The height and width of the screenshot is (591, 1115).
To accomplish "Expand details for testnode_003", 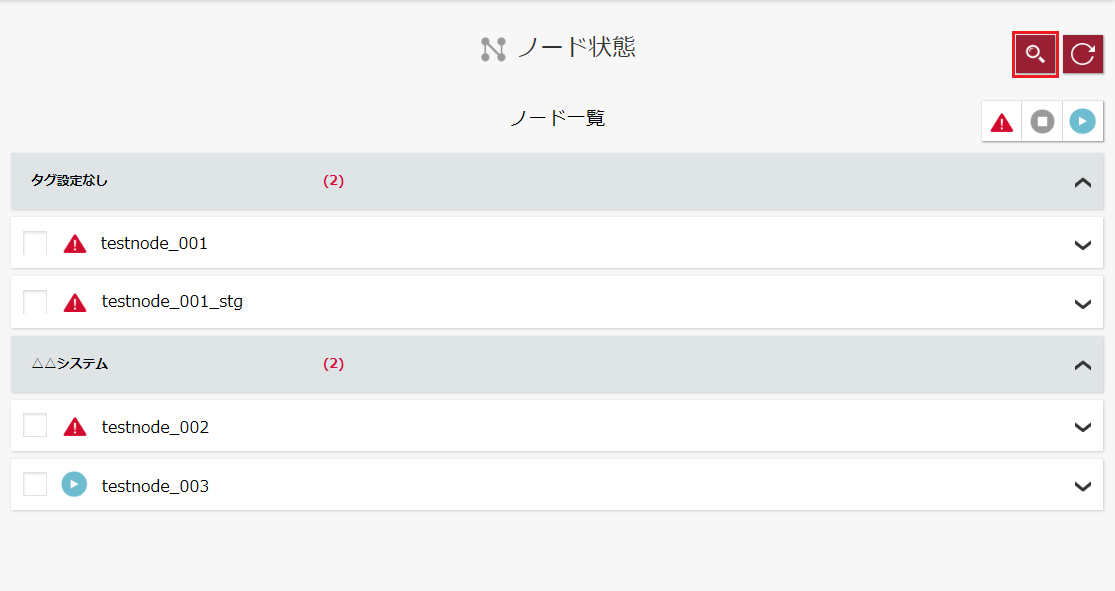I will [x=1082, y=486].
